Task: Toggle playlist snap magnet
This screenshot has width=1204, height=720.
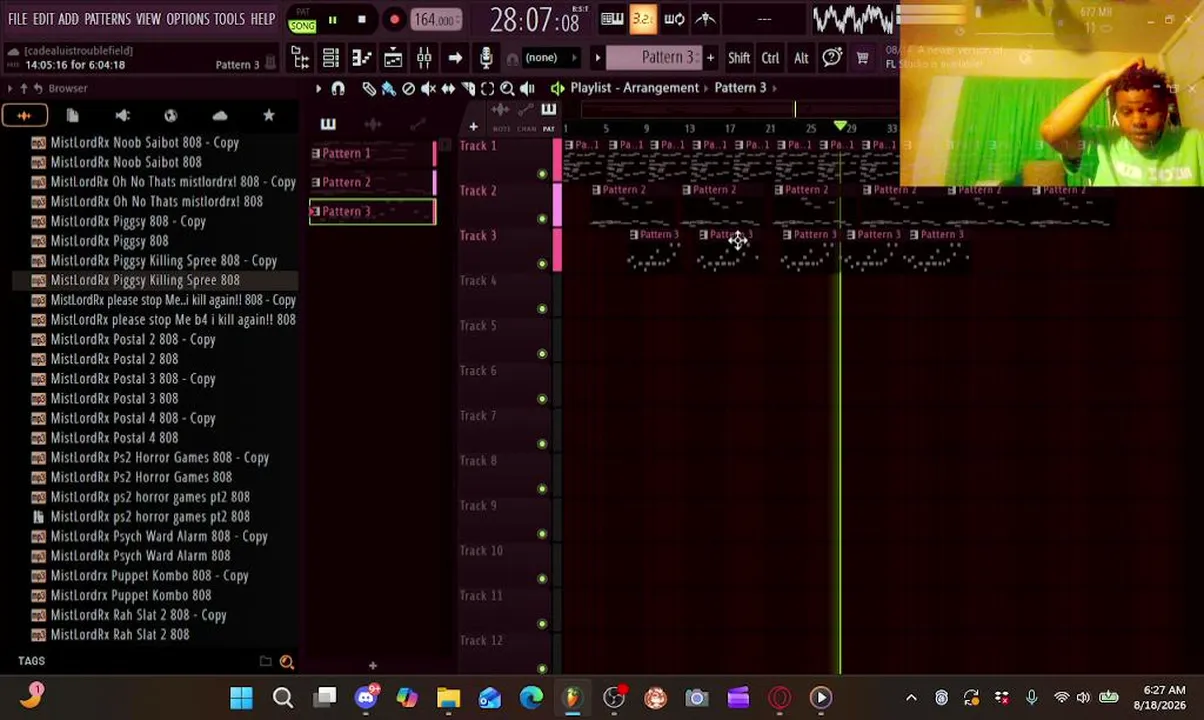Action: point(338,88)
